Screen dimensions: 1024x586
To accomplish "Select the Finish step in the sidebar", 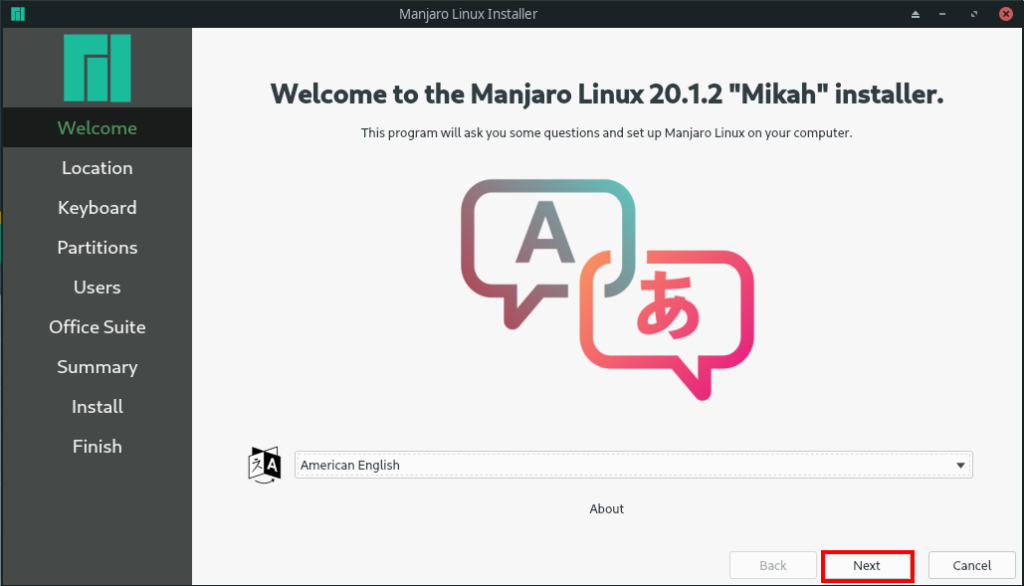I will click(97, 446).
